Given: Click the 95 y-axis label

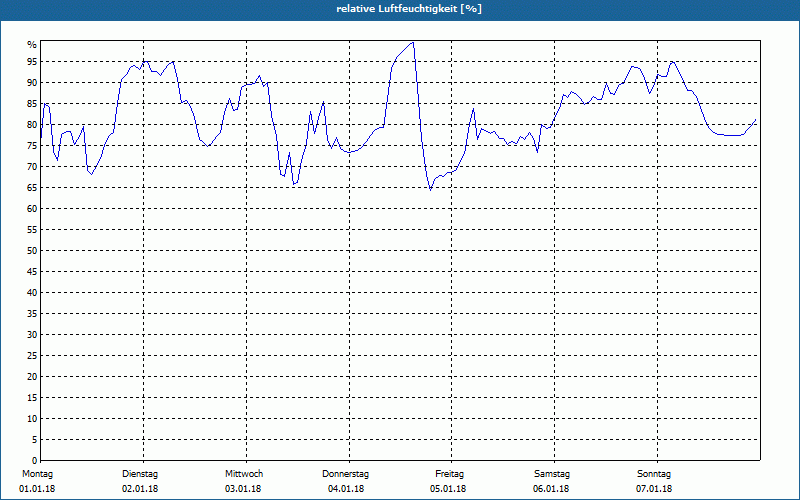Looking at the screenshot, I should coord(32,62).
